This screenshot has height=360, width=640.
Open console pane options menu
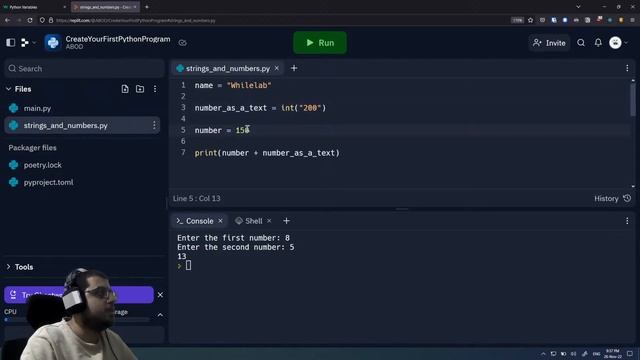627,221
